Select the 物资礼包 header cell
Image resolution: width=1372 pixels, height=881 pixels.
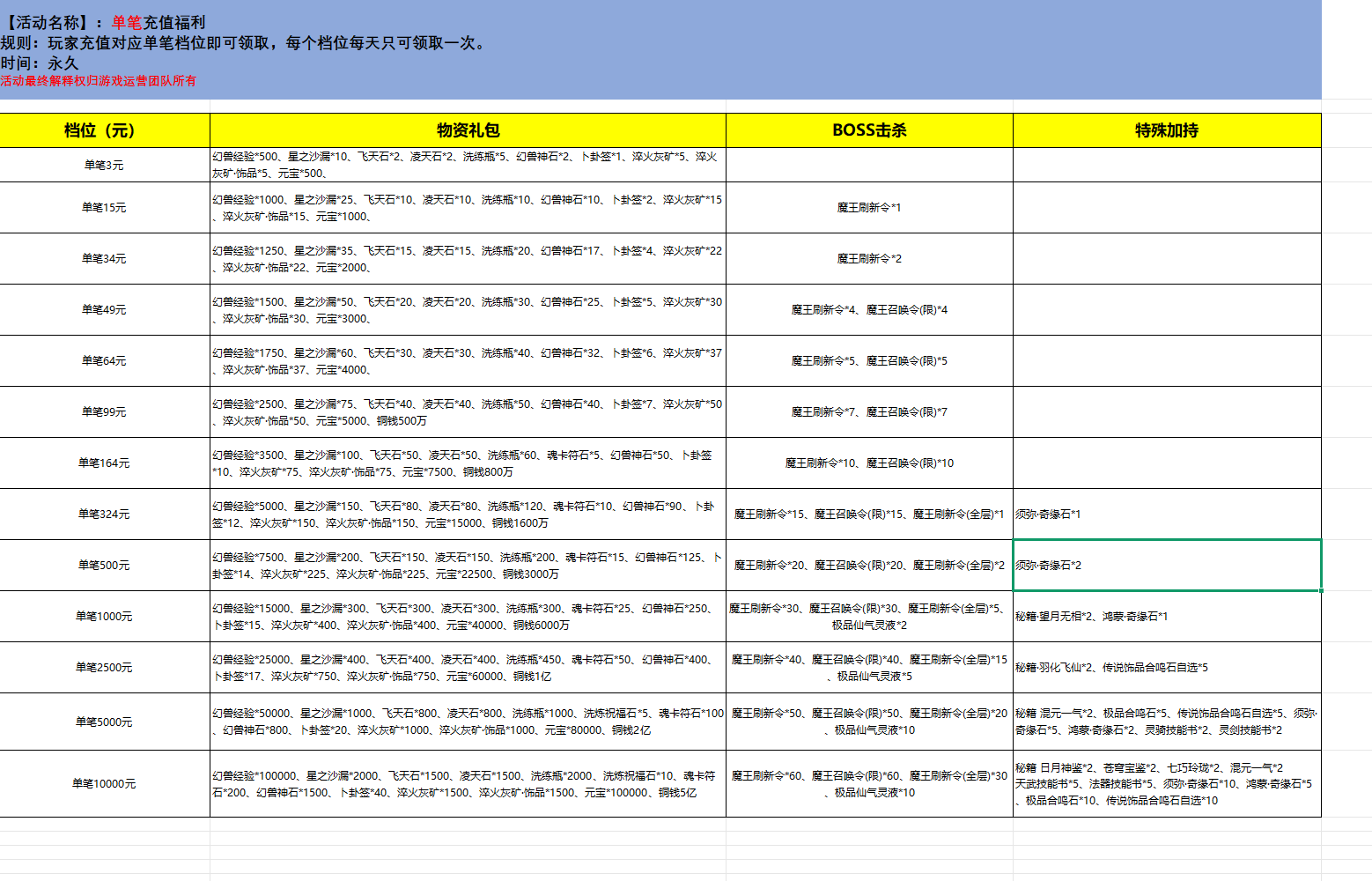pyautogui.click(x=468, y=130)
